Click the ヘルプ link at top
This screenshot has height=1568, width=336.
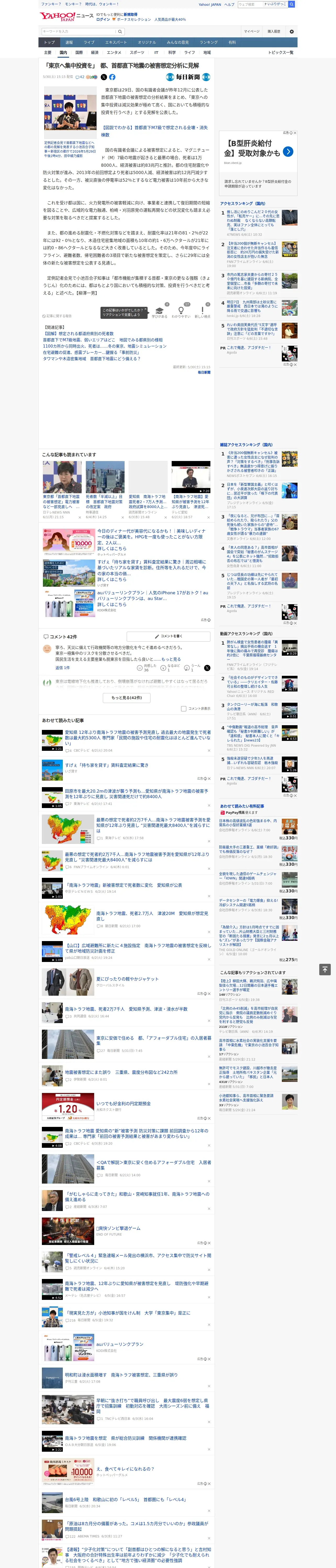coord(229,4)
